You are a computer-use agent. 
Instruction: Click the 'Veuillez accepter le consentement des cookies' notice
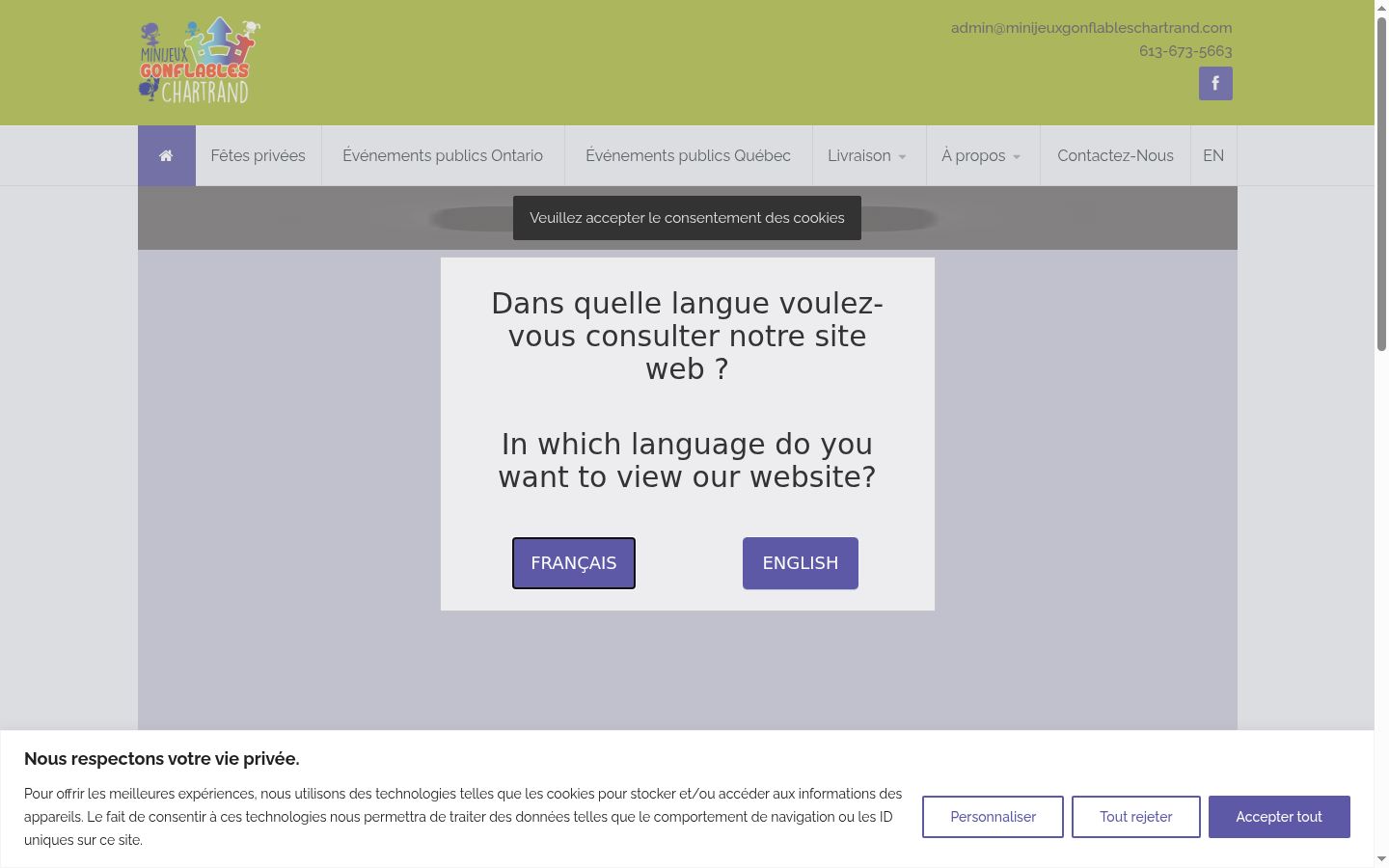[x=687, y=218]
